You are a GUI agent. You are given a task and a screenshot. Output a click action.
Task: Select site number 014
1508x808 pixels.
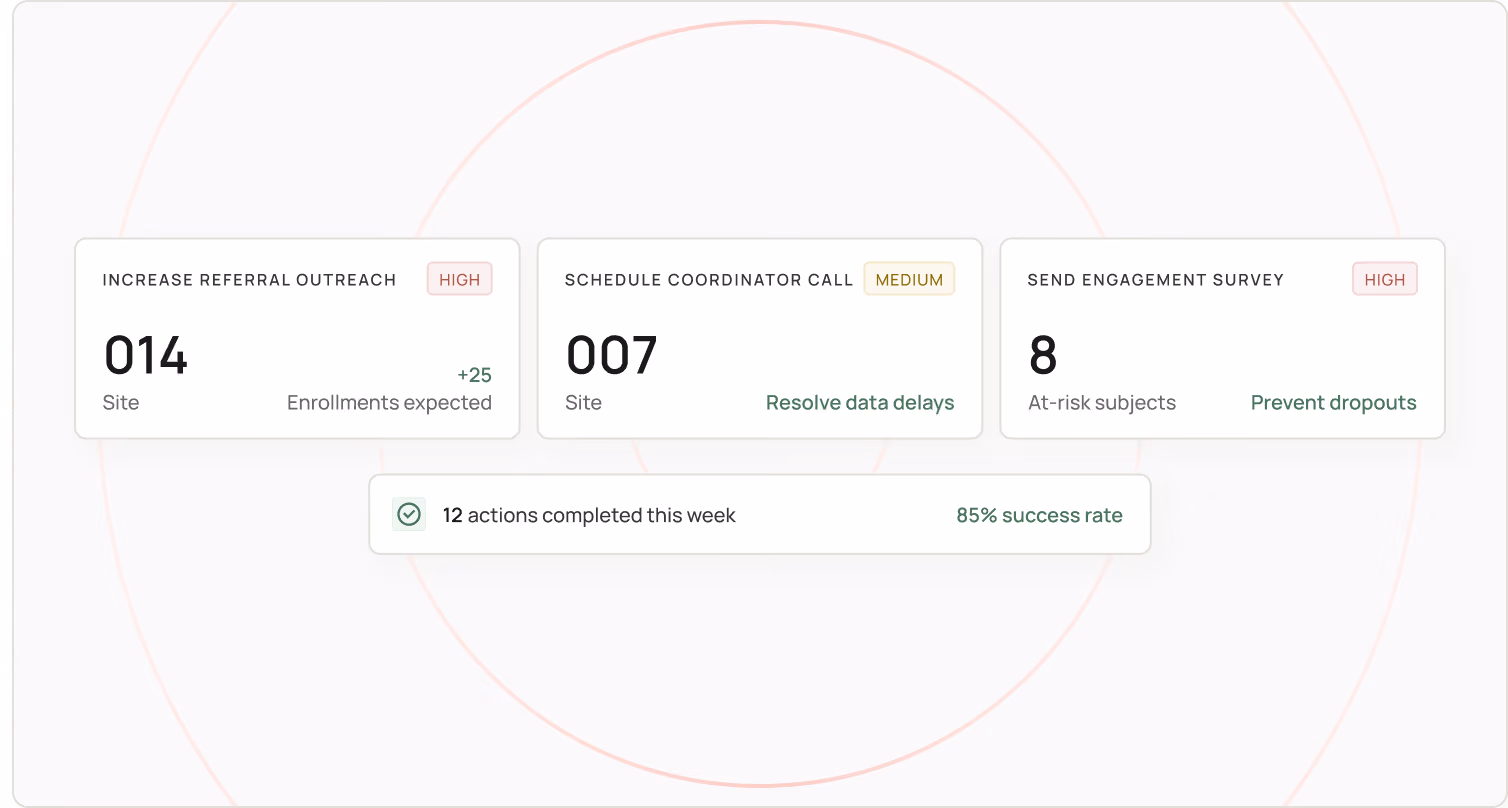tap(146, 356)
